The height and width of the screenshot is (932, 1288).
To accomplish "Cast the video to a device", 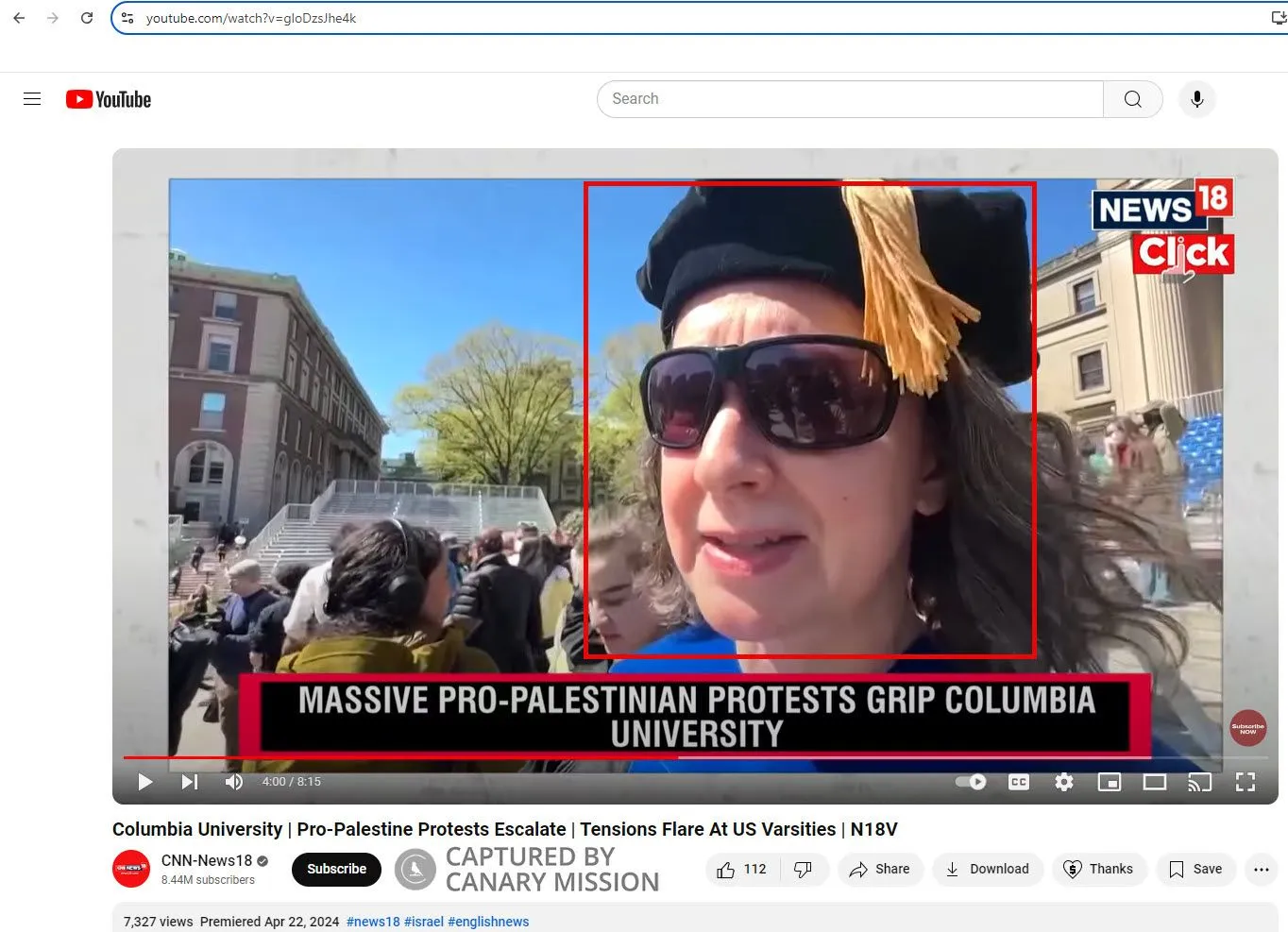I will point(1200,782).
